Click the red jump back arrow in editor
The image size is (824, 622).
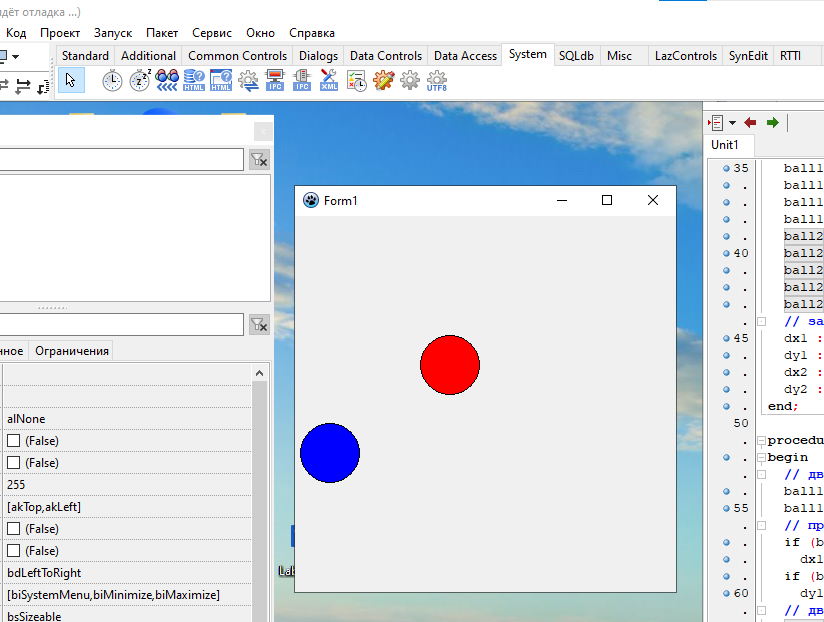750,123
